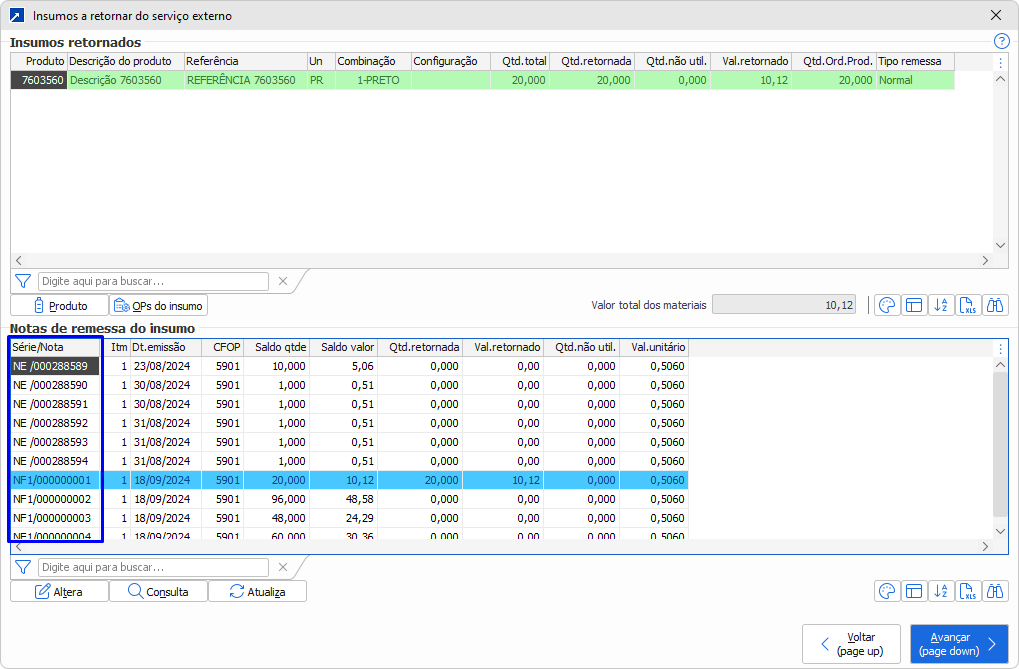Select note row NE /000288592
Screen dimensions: 1019x669
(55, 423)
